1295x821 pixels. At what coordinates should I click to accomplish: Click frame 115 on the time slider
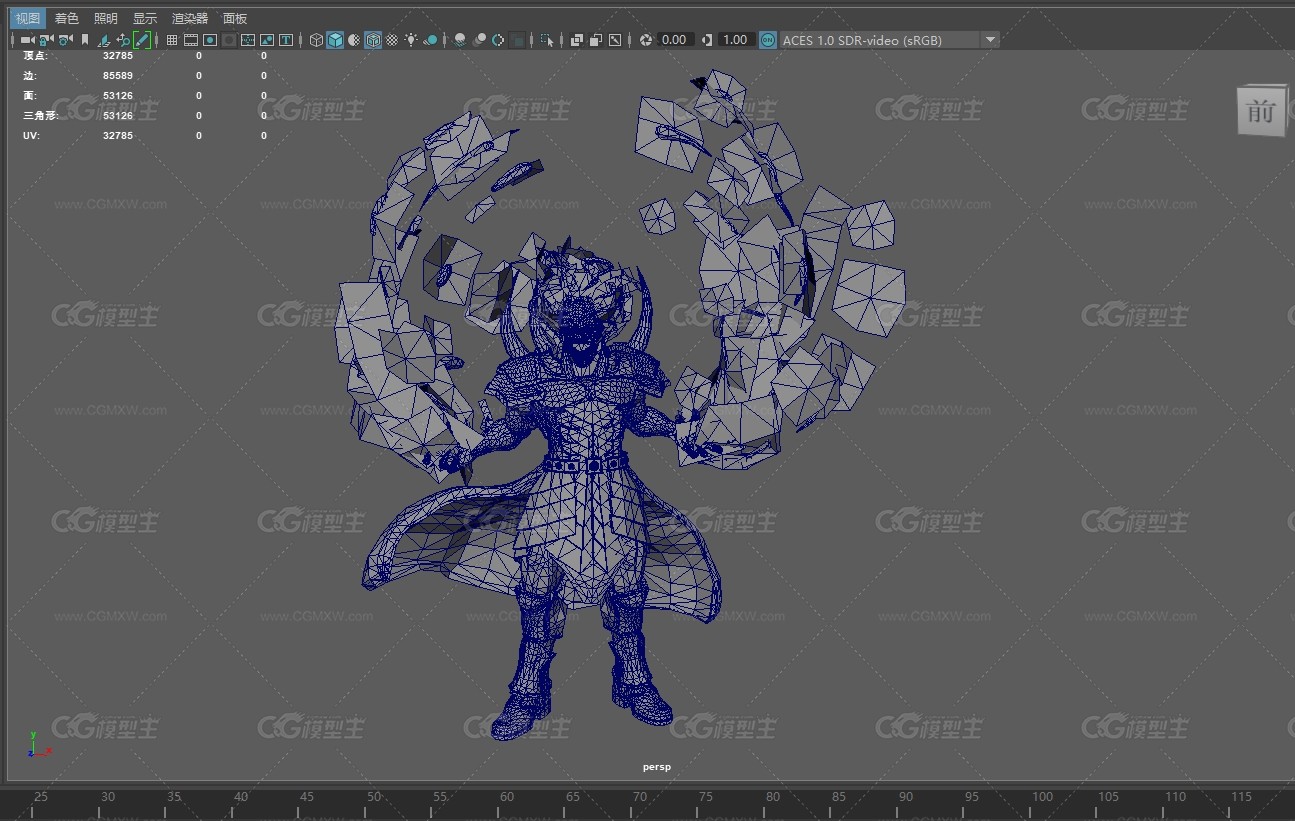(1241, 797)
